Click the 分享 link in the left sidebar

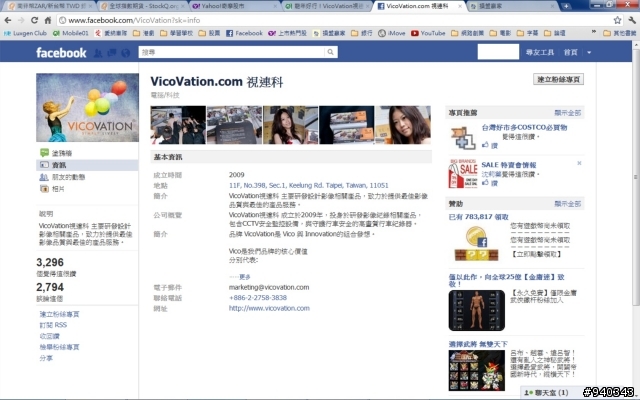46,358
